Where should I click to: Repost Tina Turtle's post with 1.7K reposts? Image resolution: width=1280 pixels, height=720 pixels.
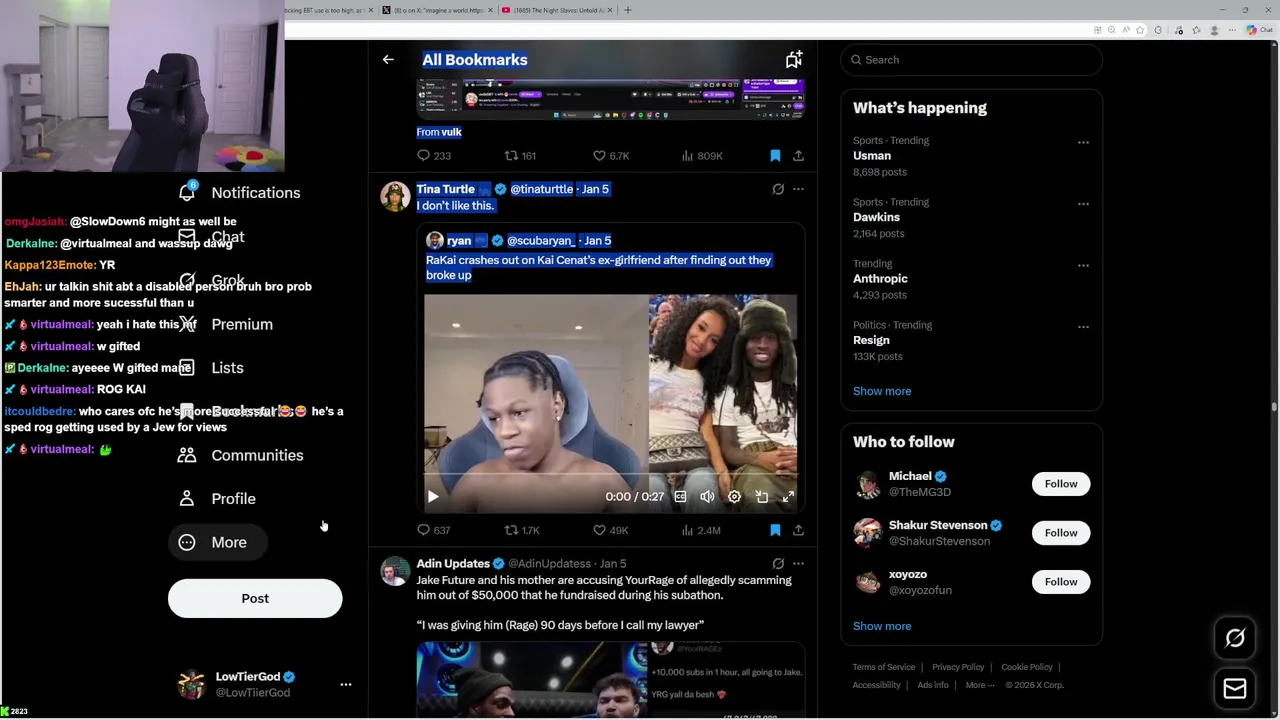tap(521, 530)
